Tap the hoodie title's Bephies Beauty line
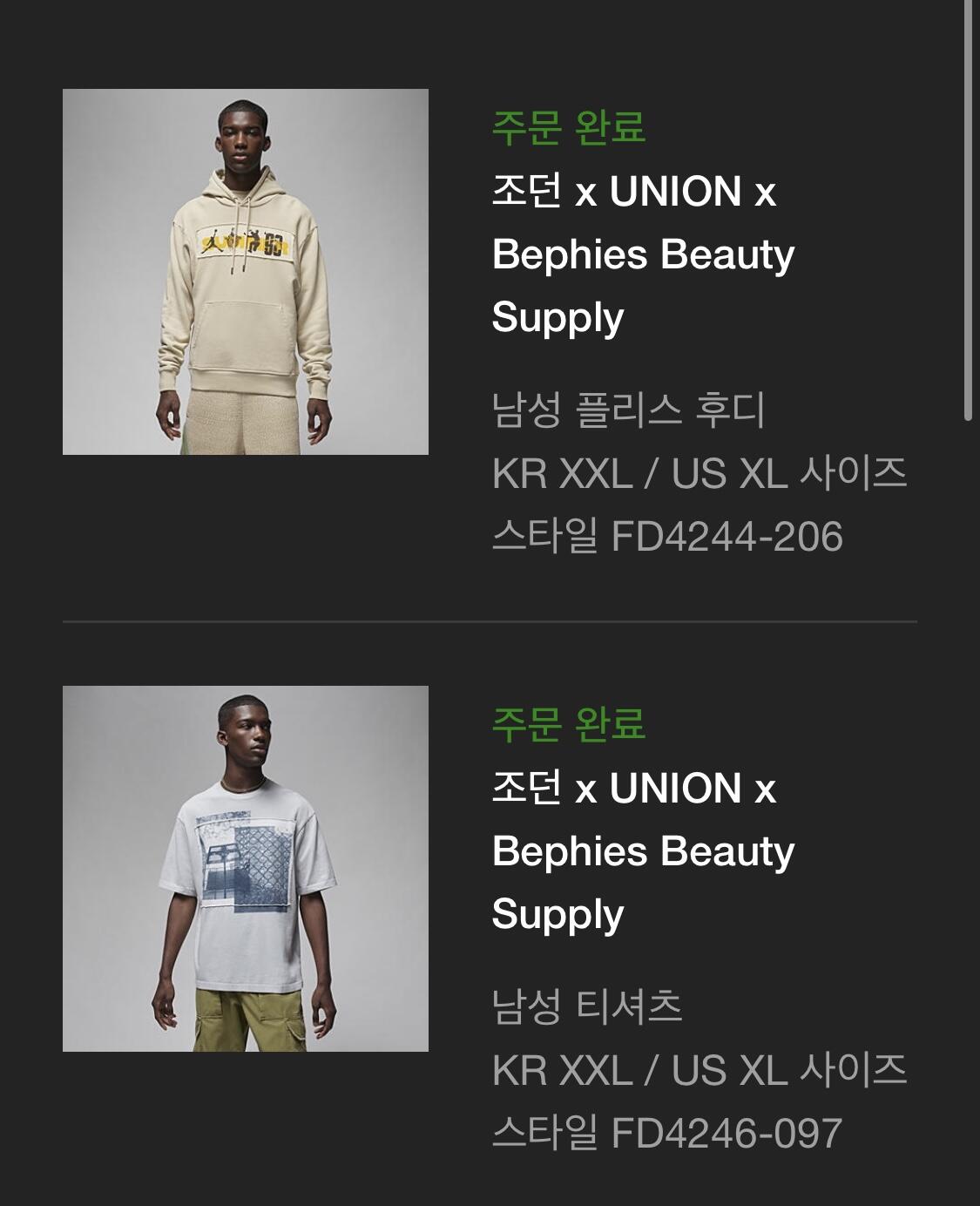 [643, 254]
